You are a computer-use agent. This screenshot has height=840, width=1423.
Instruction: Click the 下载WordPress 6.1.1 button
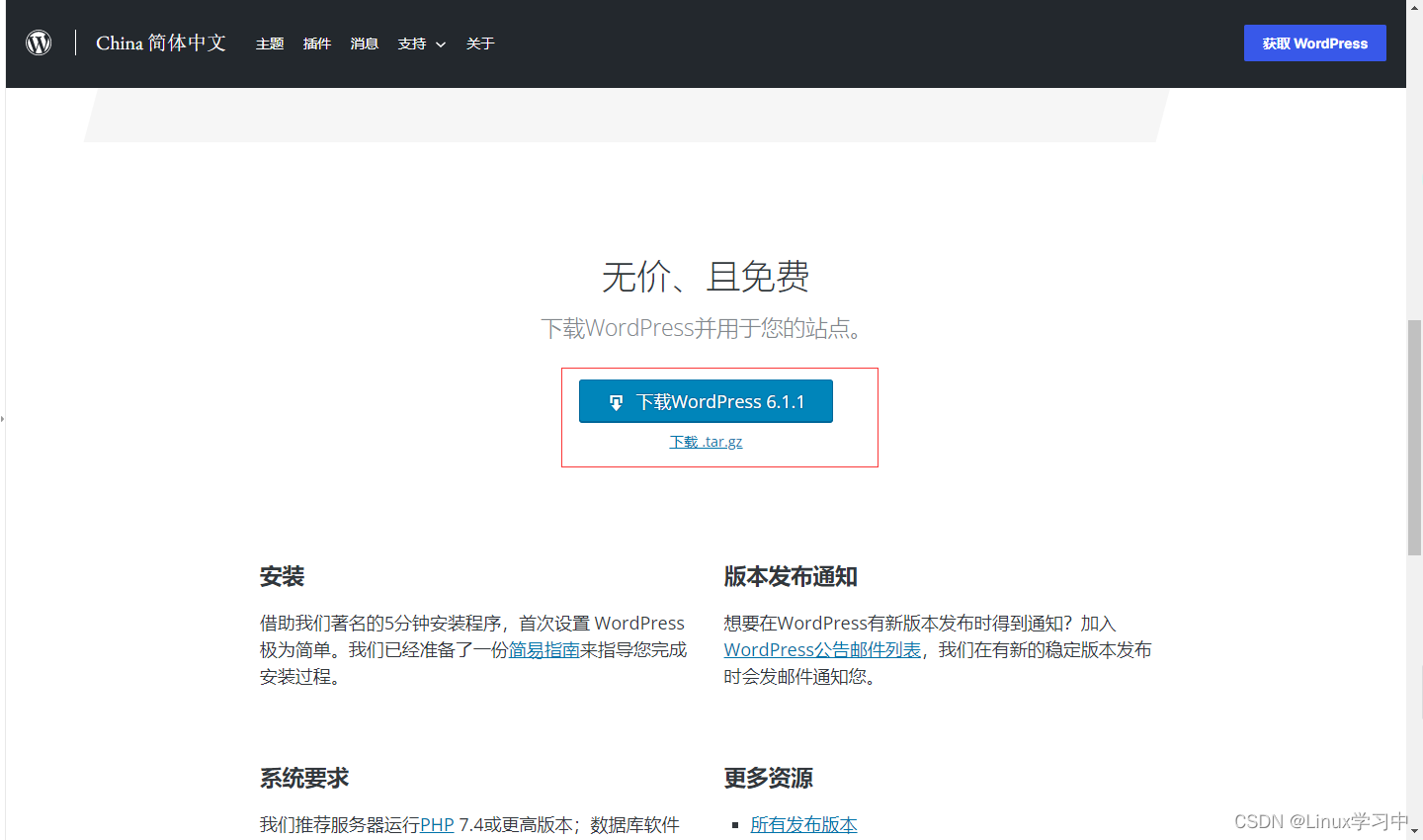click(x=706, y=400)
